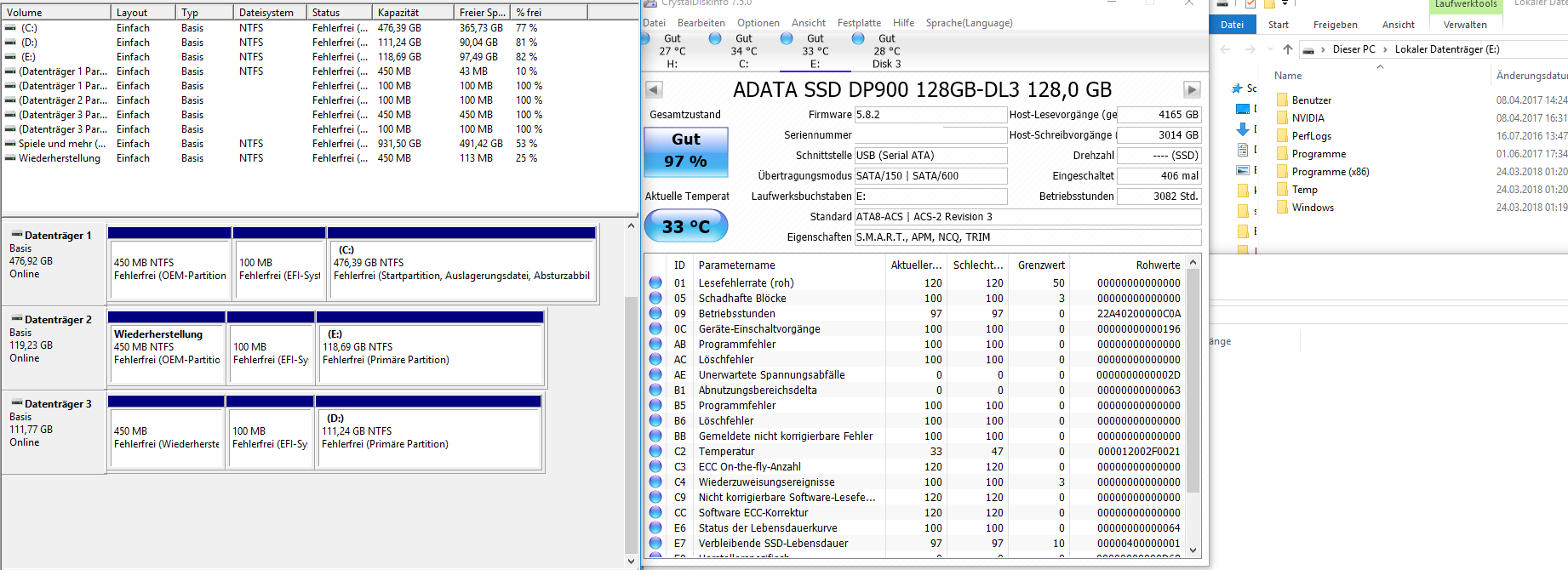Open the Datei menu in CrystalDiskInfo

tap(654, 23)
